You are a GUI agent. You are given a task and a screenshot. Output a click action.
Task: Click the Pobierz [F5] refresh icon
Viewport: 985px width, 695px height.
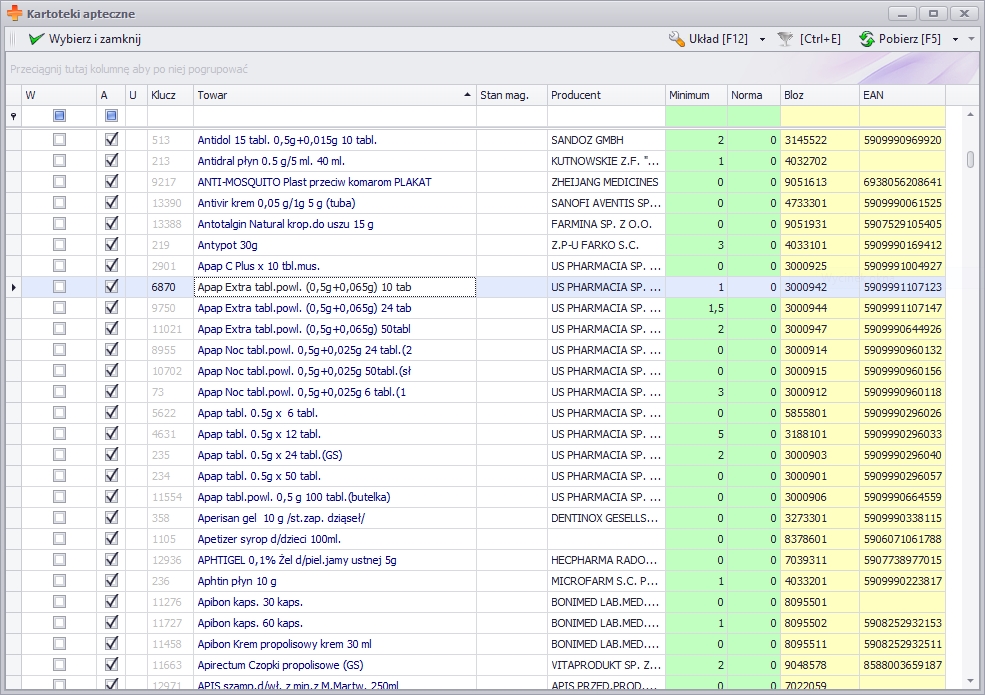click(867, 39)
